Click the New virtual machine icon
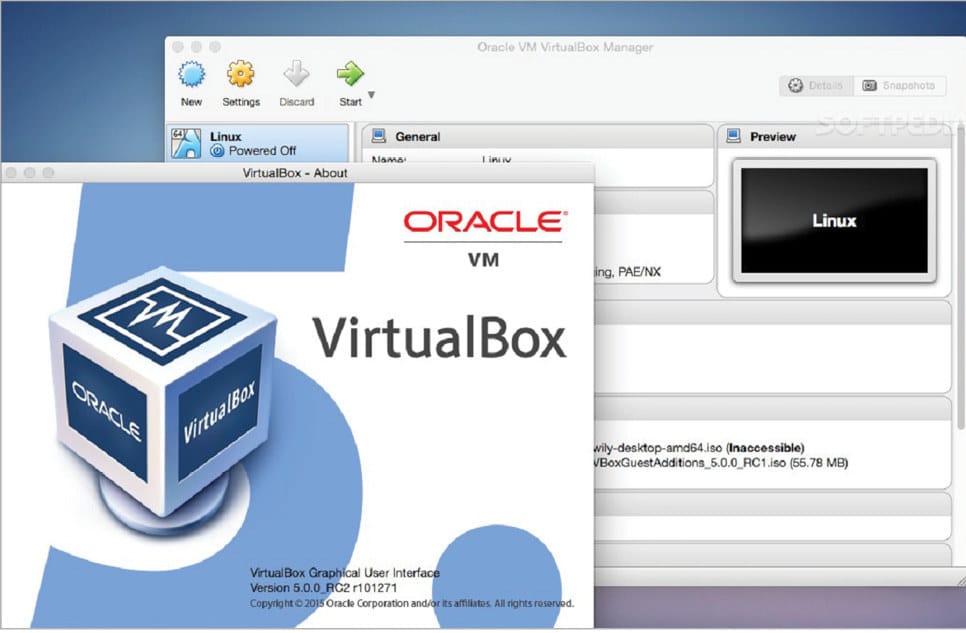Image resolution: width=966 pixels, height=633 pixels. pos(192,75)
